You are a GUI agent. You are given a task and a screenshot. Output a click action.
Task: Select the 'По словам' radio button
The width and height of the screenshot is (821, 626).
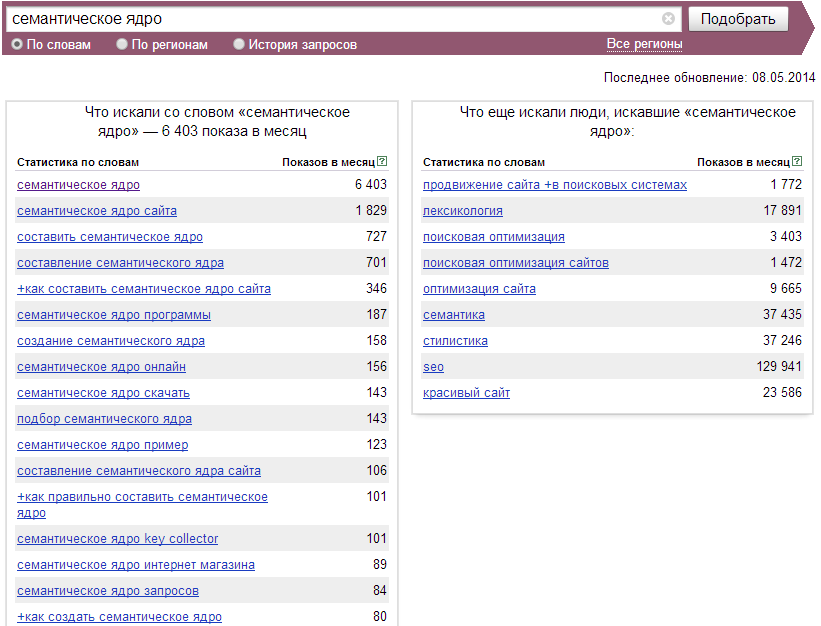(x=17, y=45)
